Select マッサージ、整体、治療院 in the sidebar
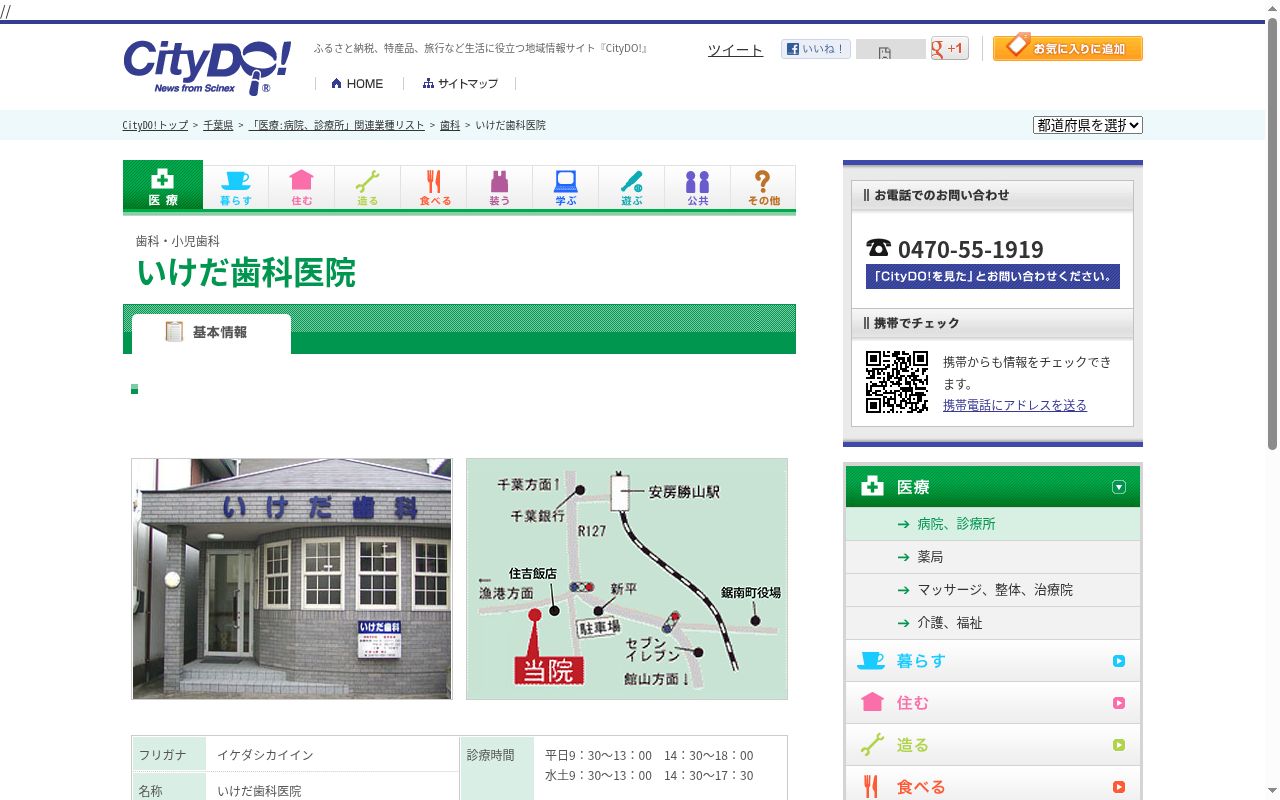Viewport: 1280px width, 800px height. pyautogui.click(x=993, y=590)
